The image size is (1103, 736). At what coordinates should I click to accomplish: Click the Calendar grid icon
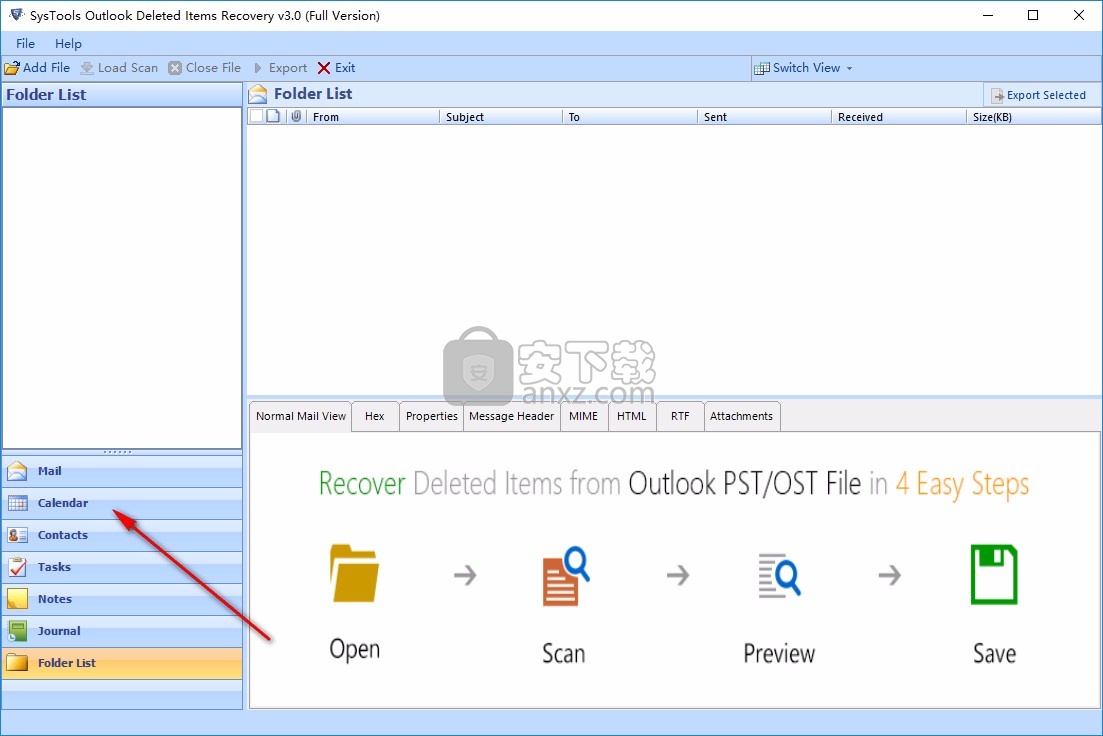[x=18, y=503]
